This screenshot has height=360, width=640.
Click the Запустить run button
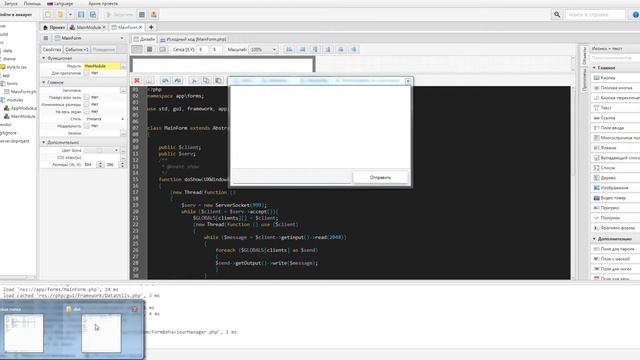coord(119,15)
